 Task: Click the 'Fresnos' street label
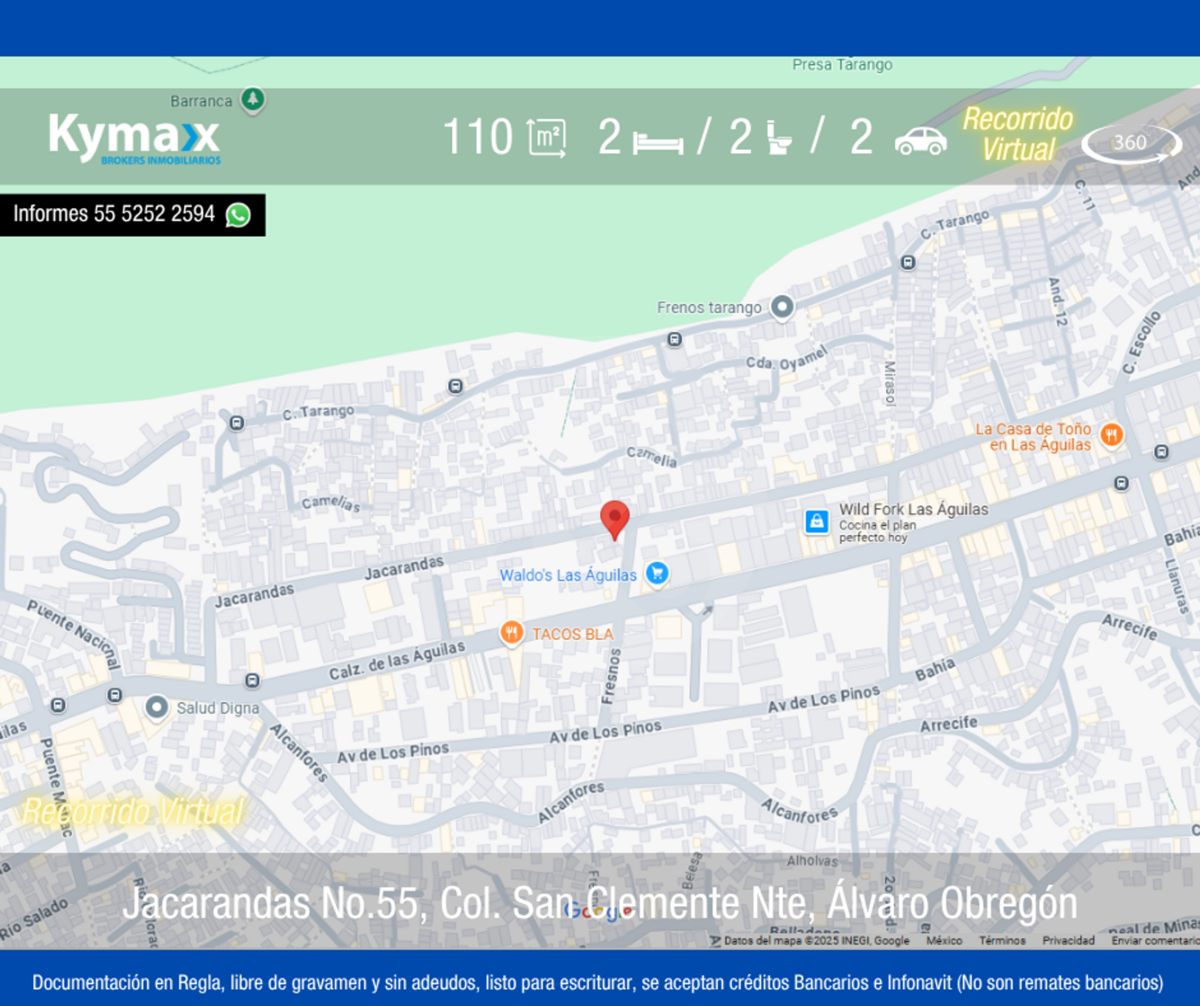[x=612, y=676]
